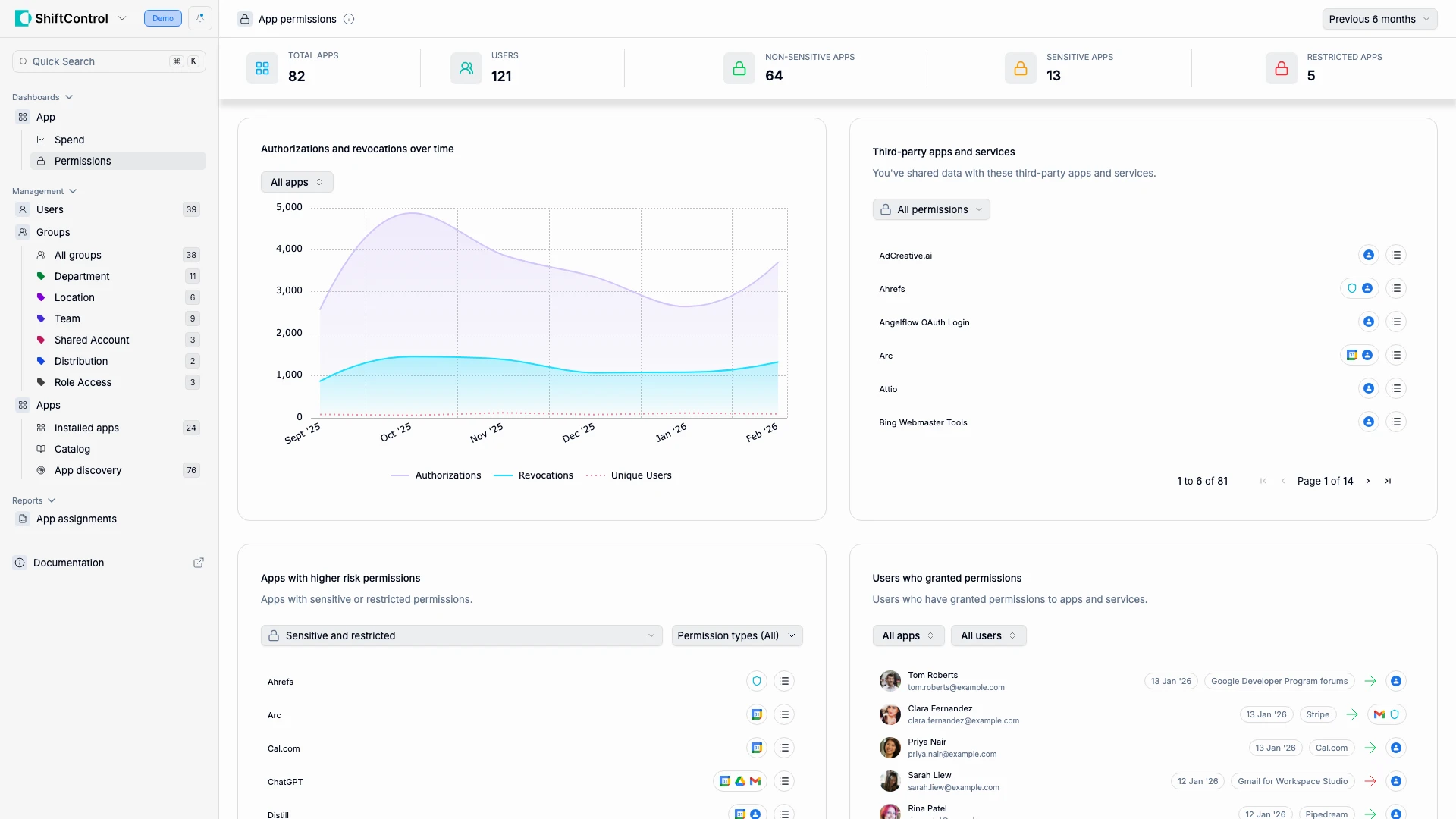Go to next page of third-party apps

pyautogui.click(x=1368, y=481)
